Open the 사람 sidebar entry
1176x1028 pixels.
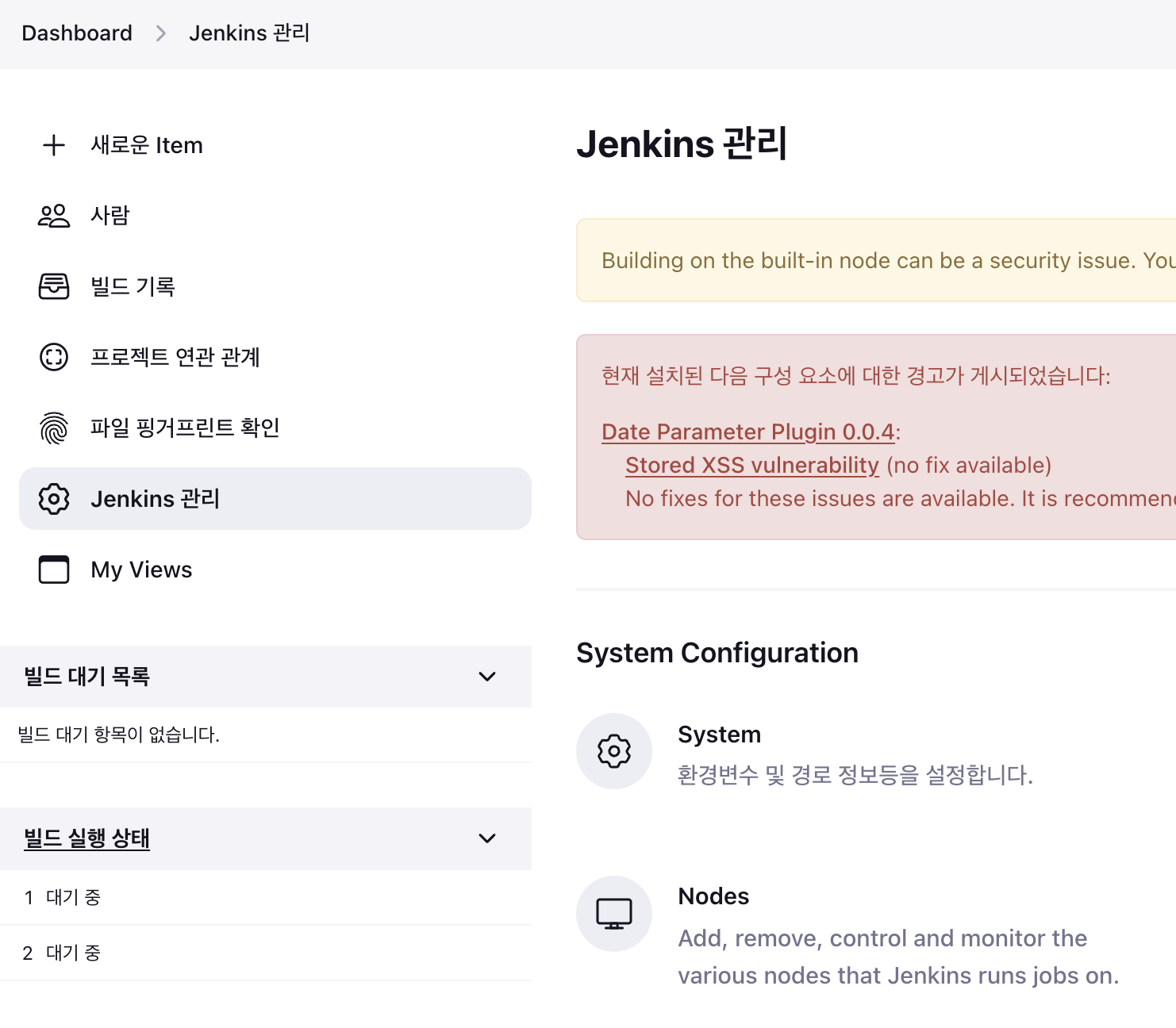point(110,216)
